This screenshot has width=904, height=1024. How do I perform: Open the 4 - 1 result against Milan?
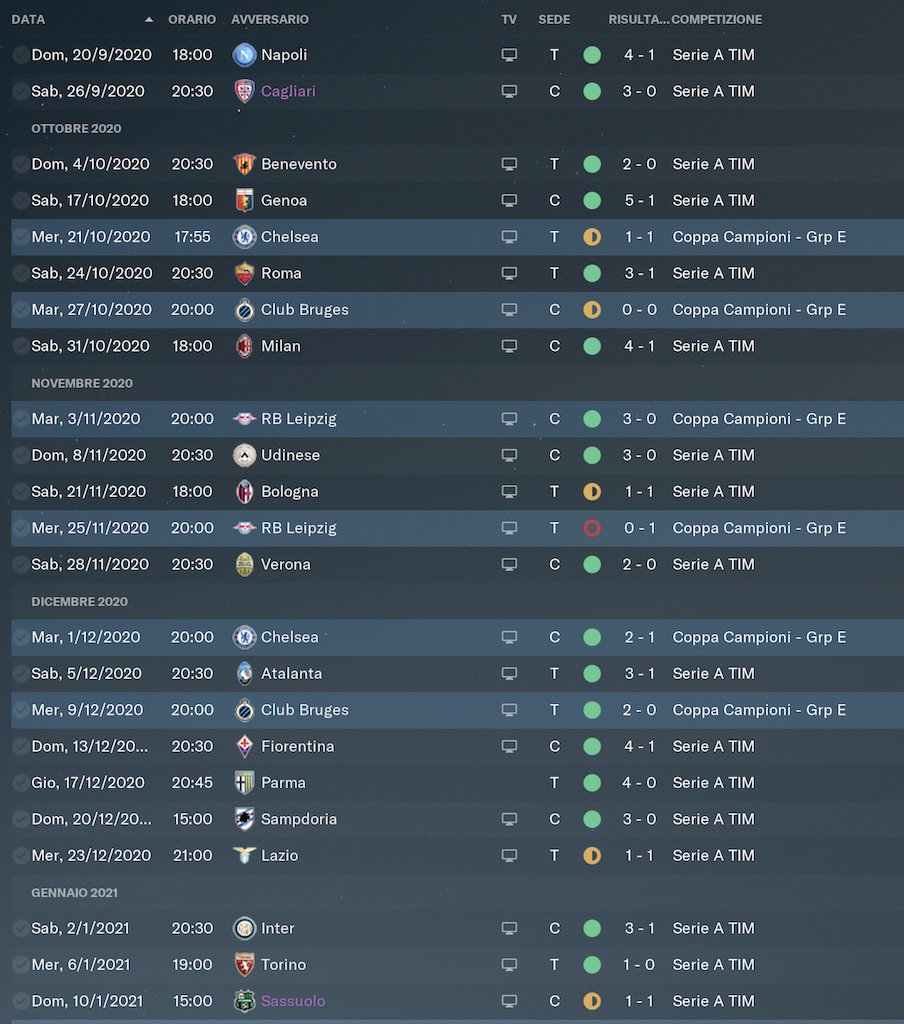click(x=639, y=346)
